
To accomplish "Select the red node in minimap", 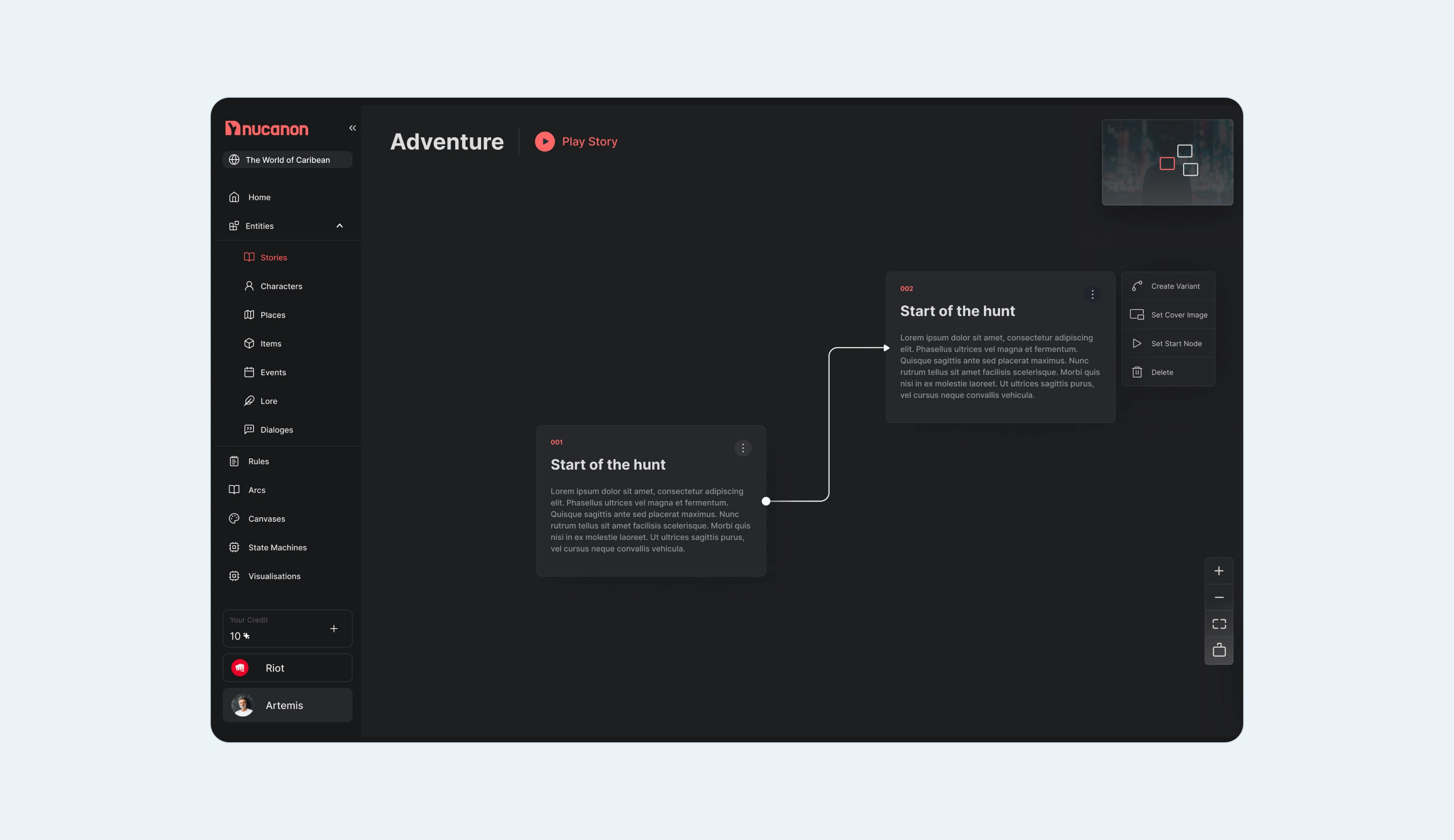I will point(1167,164).
